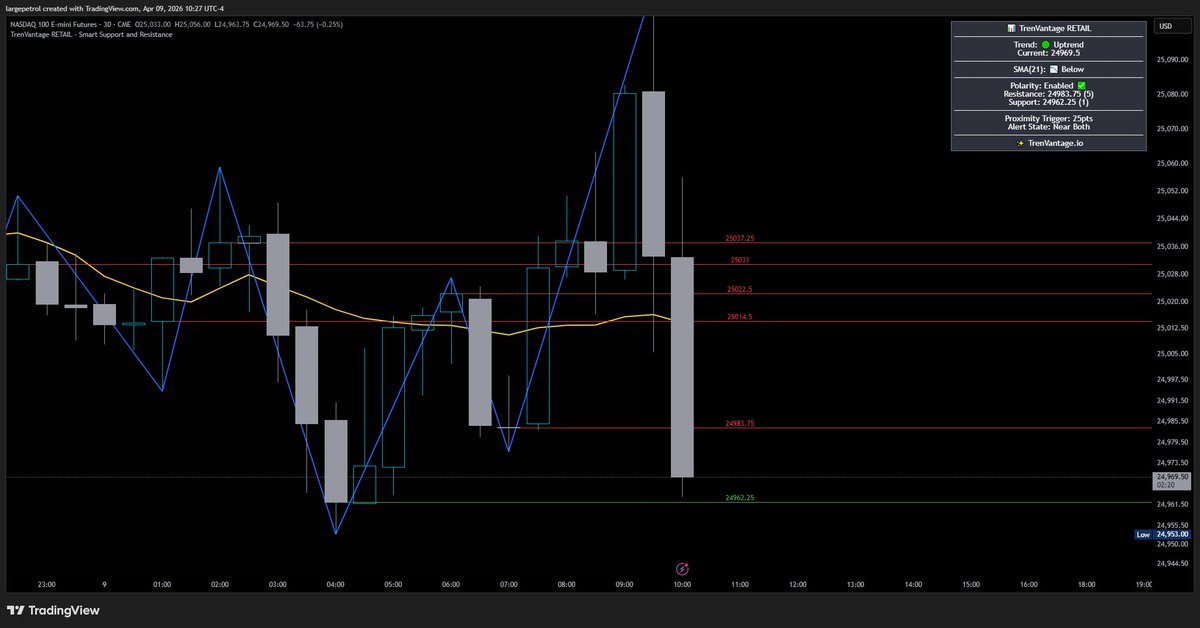Select the NASDAQ 100 E-mini Futures symbol title
This screenshot has height=628, width=1200.
[x=53, y=23]
